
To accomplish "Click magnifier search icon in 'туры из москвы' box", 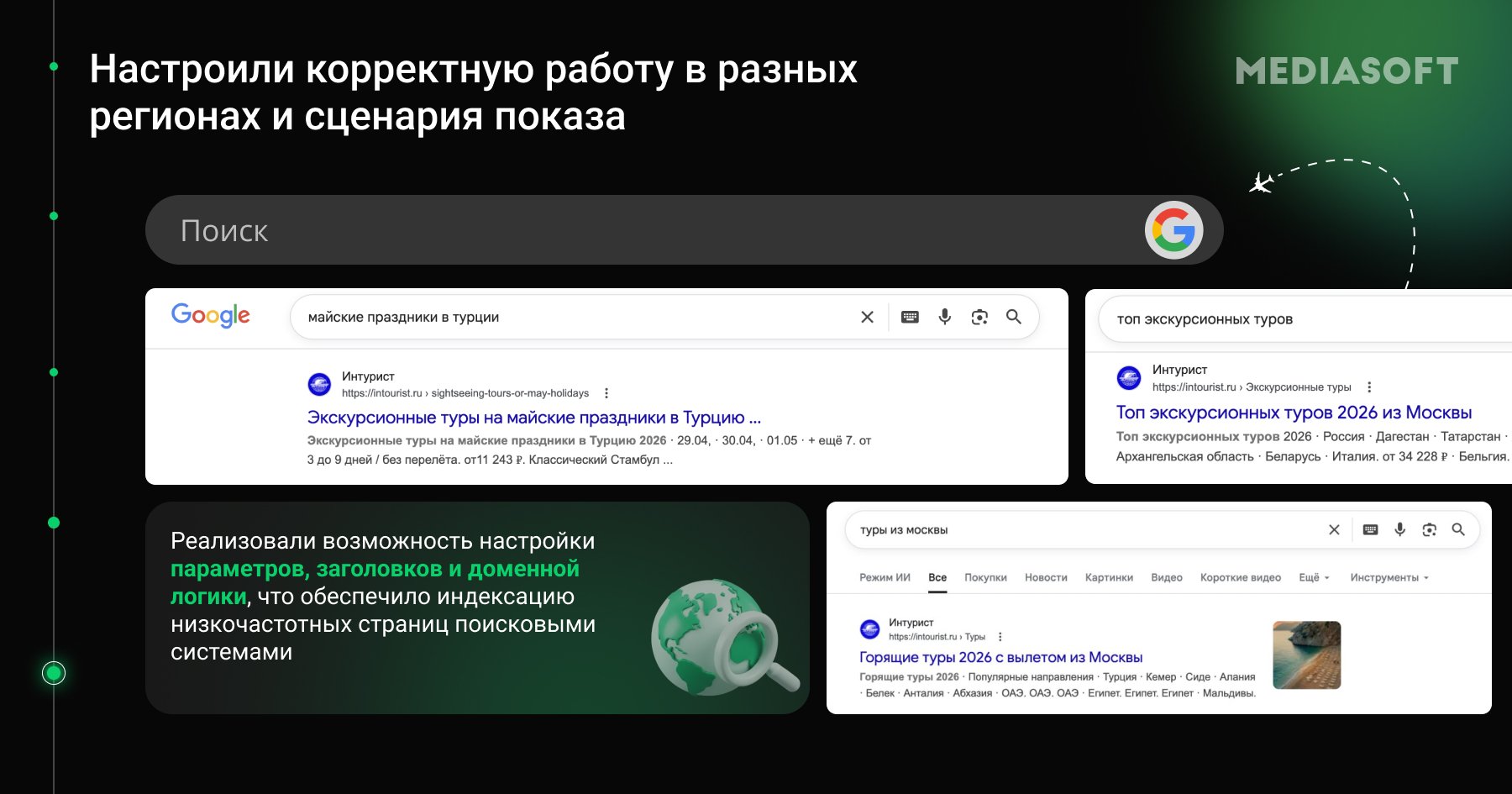I will [x=1458, y=529].
